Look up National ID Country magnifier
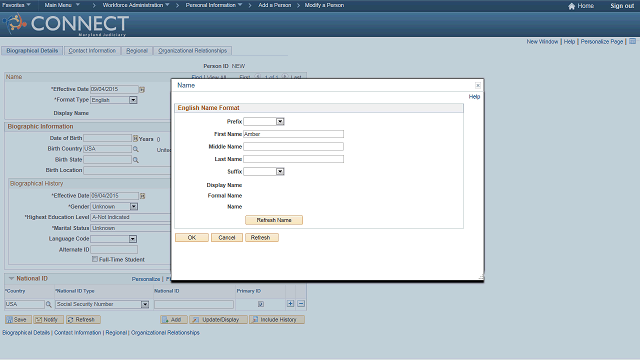Viewport: 640px width, 360px height. pyautogui.click(x=49, y=304)
